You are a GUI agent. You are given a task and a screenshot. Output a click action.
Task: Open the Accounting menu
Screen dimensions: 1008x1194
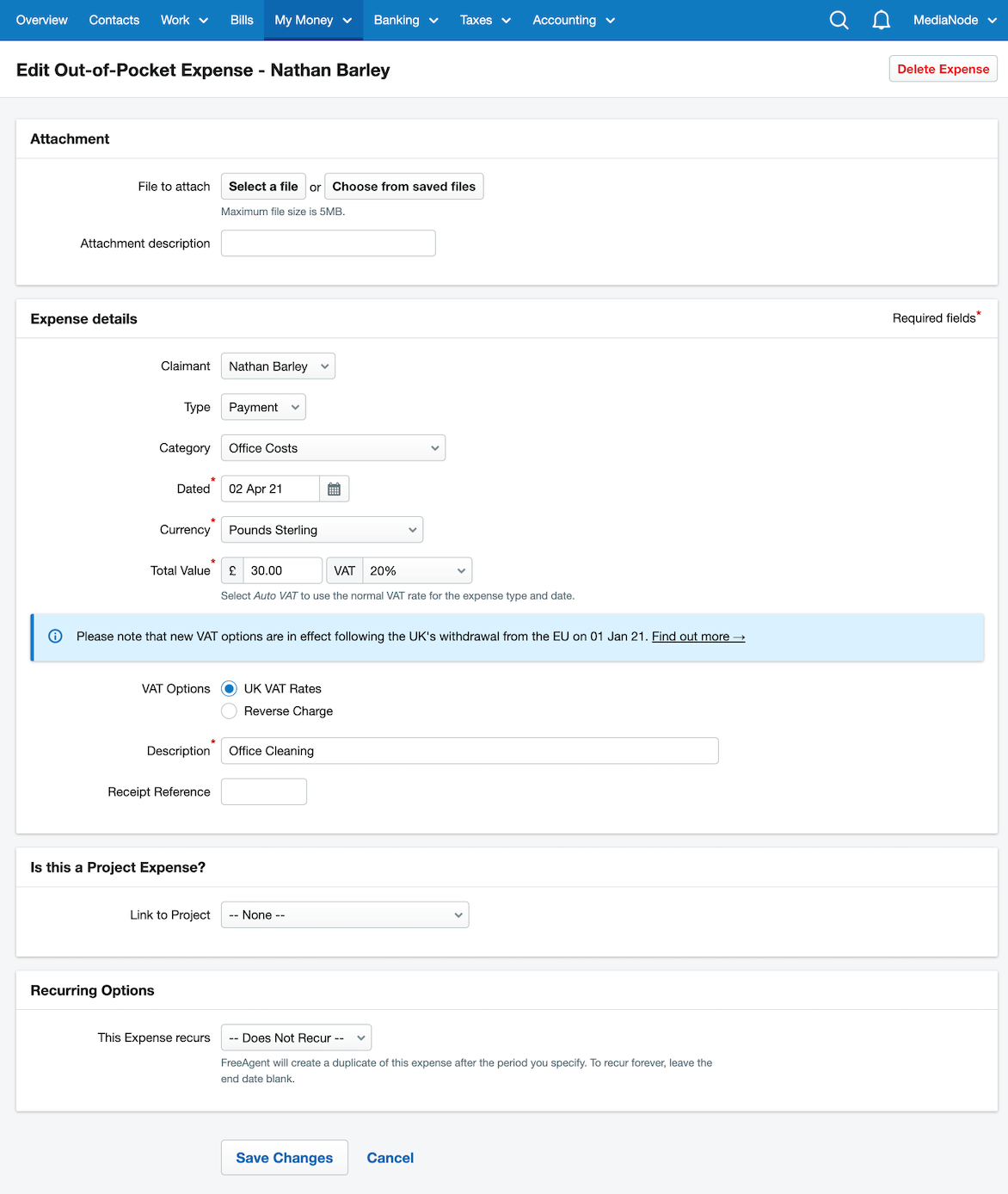pyautogui.click(x=574, y=20)
